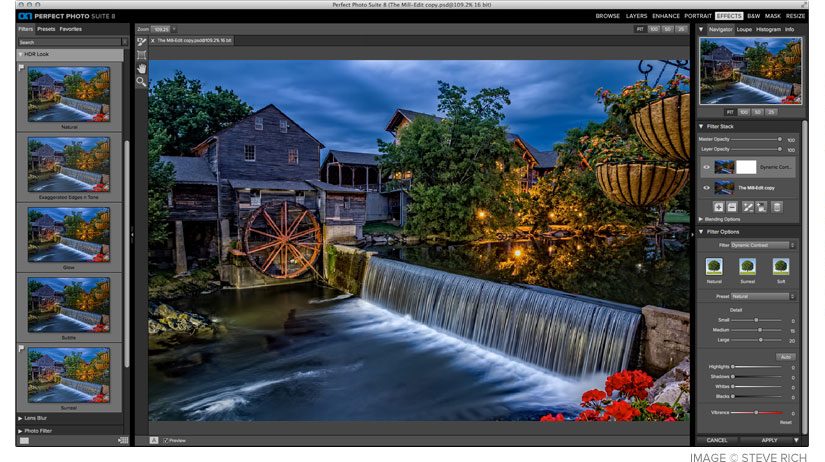
Task: Click the layer mask thumbnail of Dynamic Contrast
Action: [x=746, y=167]
